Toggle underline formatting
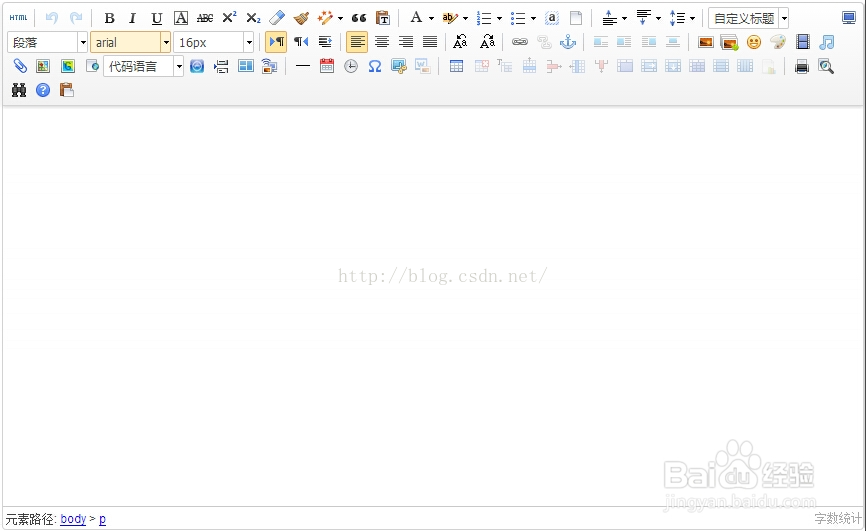The height and width of the screenshot is (531, 866). tap(157, 18)
